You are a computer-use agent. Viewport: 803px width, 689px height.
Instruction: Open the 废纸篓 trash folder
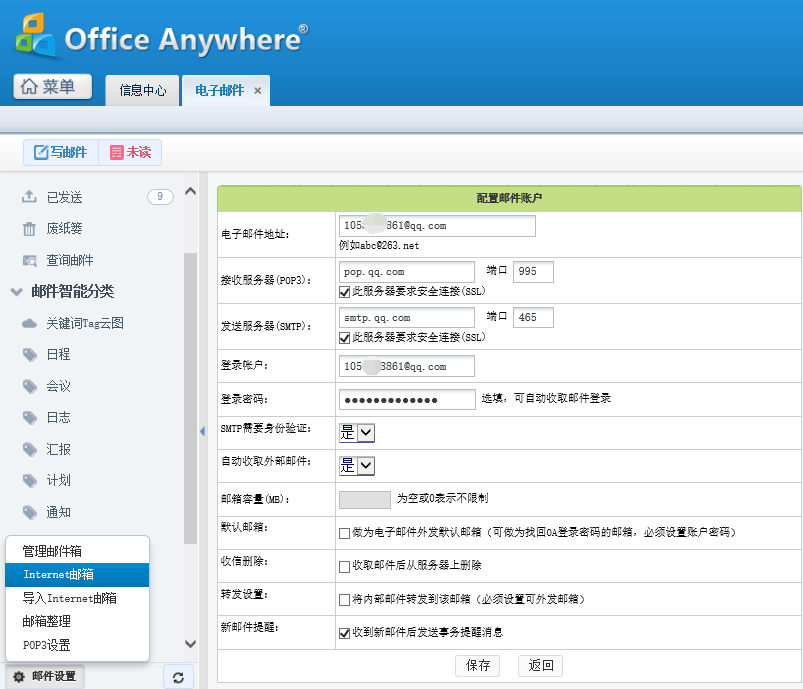point(64,229)
